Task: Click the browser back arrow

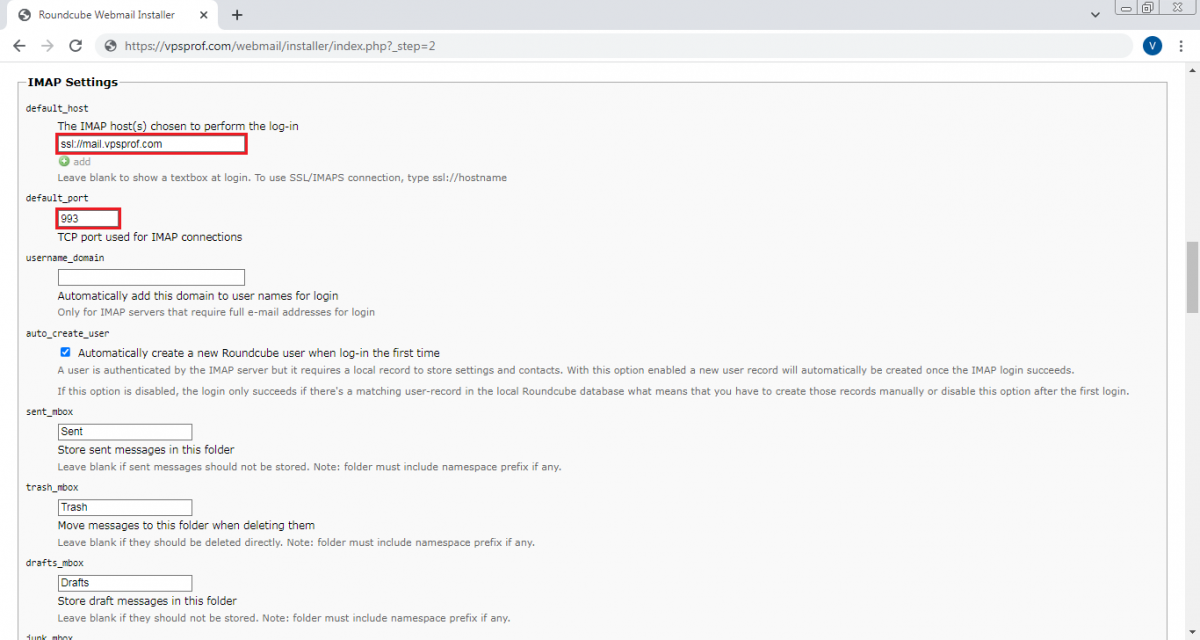Action: 19,46
